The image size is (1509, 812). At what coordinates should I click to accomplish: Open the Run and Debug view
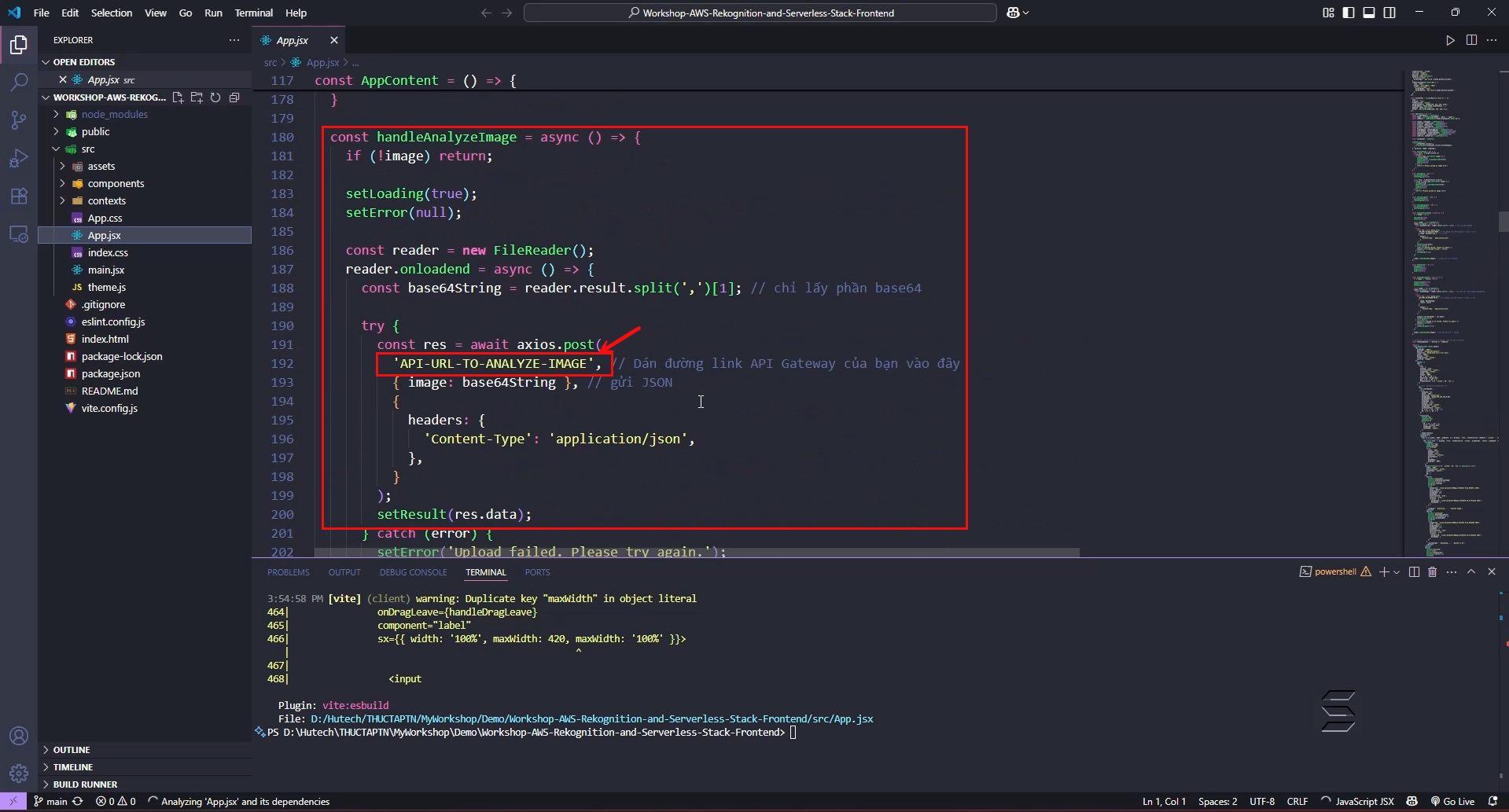[x=19, y=158]
